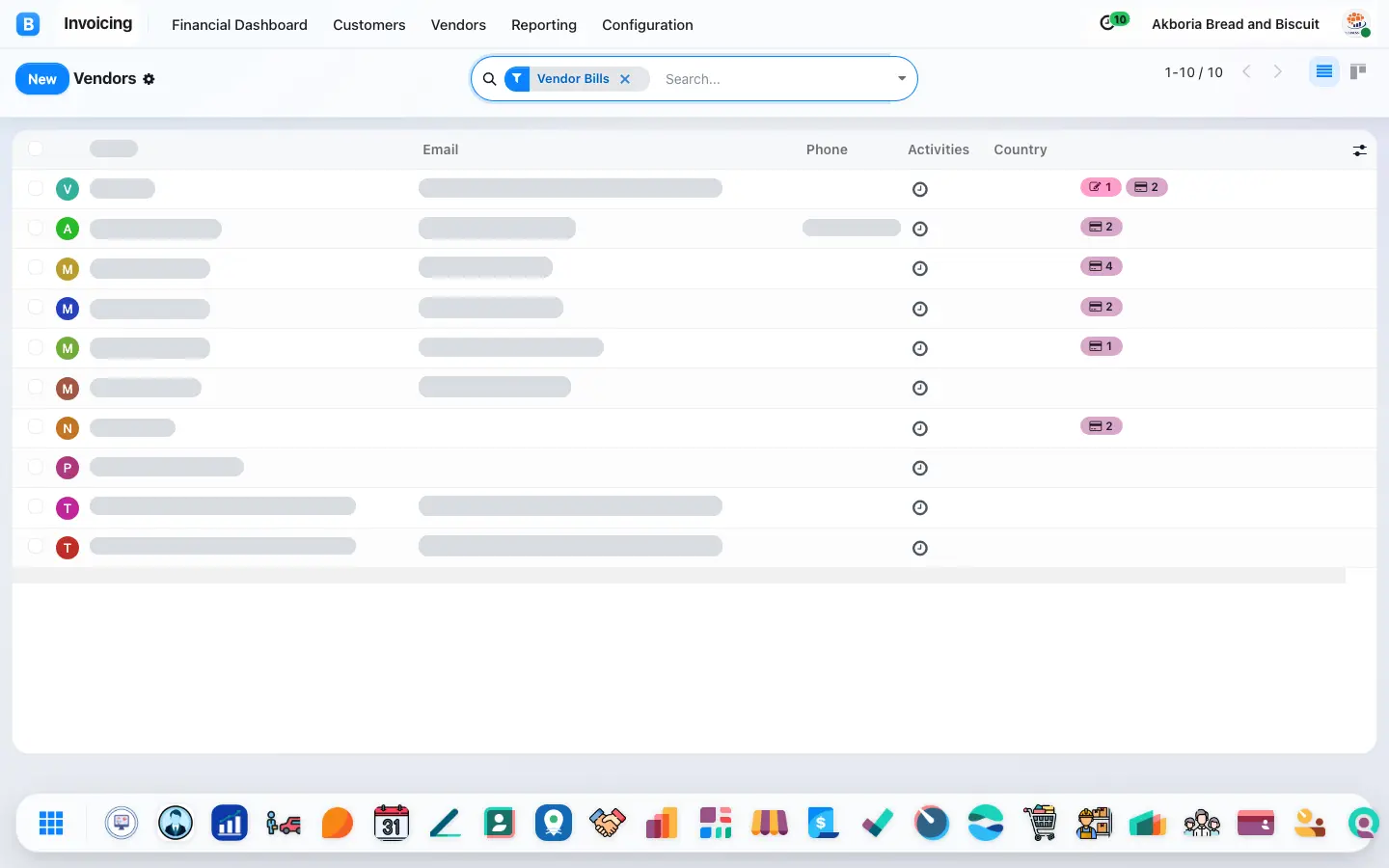Click the New button
This screenshot has width=1389, height=868.
[x=42, y=79]
